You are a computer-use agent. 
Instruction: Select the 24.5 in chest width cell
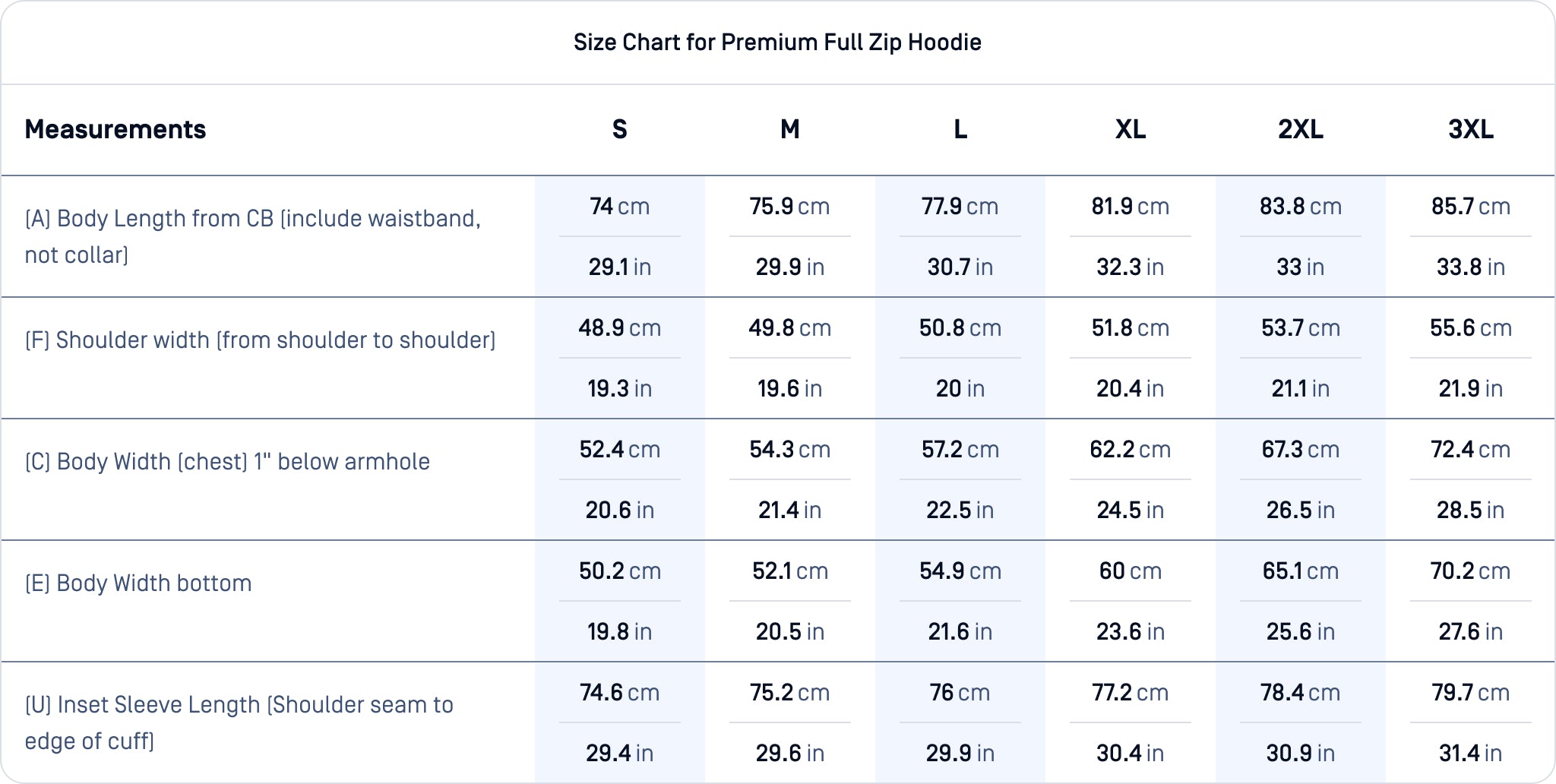(x=1130, y=510)
